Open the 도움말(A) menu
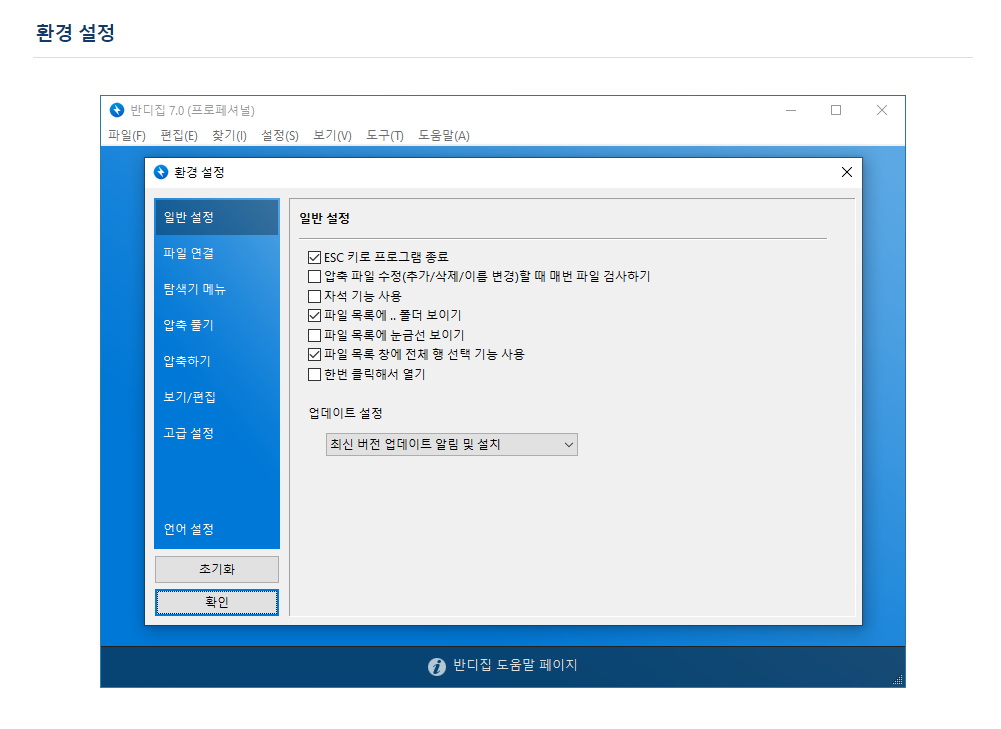This screenshot has height=729, width=1001. 442,135
